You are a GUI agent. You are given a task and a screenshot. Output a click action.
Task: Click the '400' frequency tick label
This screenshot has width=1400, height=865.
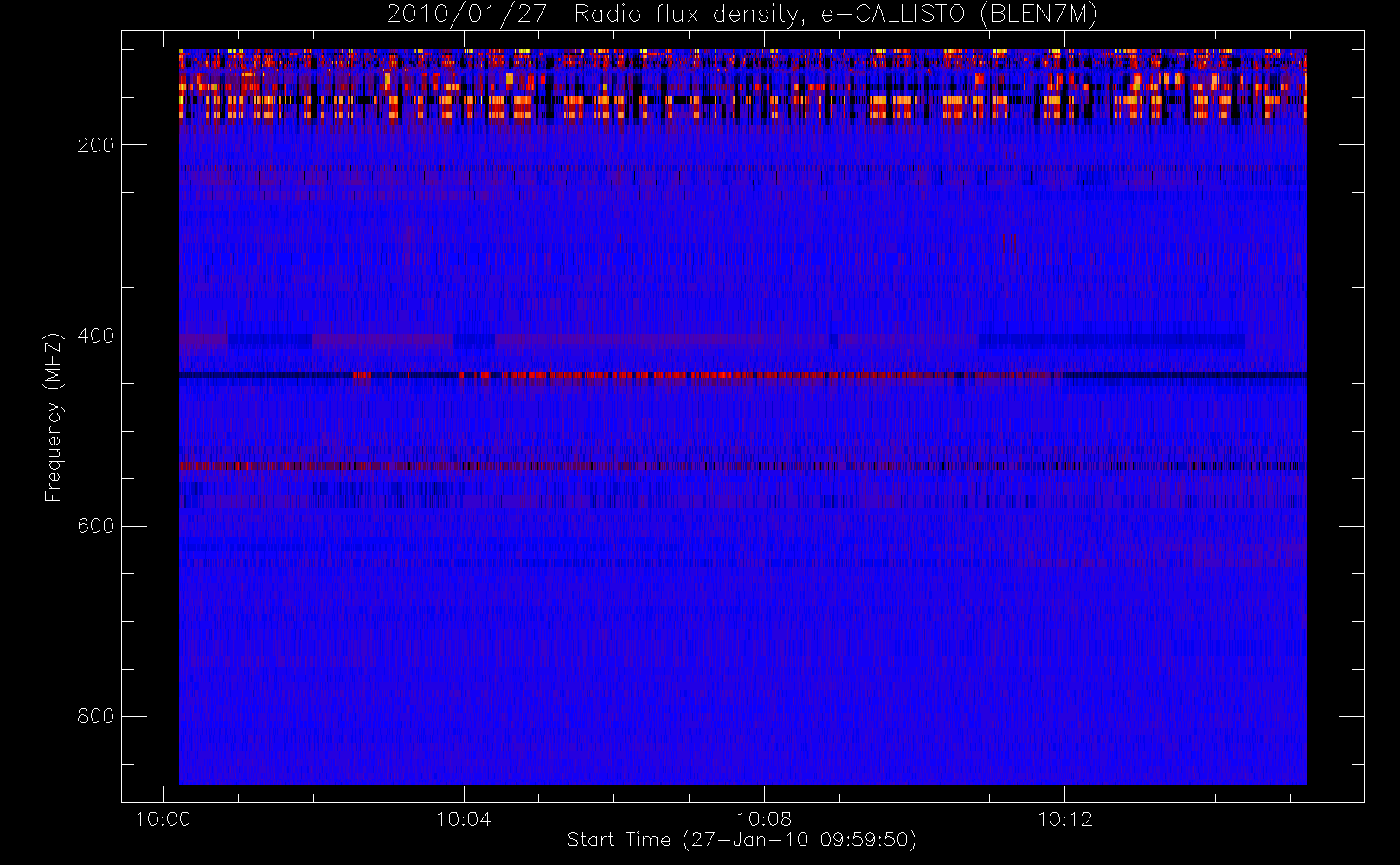tap(96, 336)
